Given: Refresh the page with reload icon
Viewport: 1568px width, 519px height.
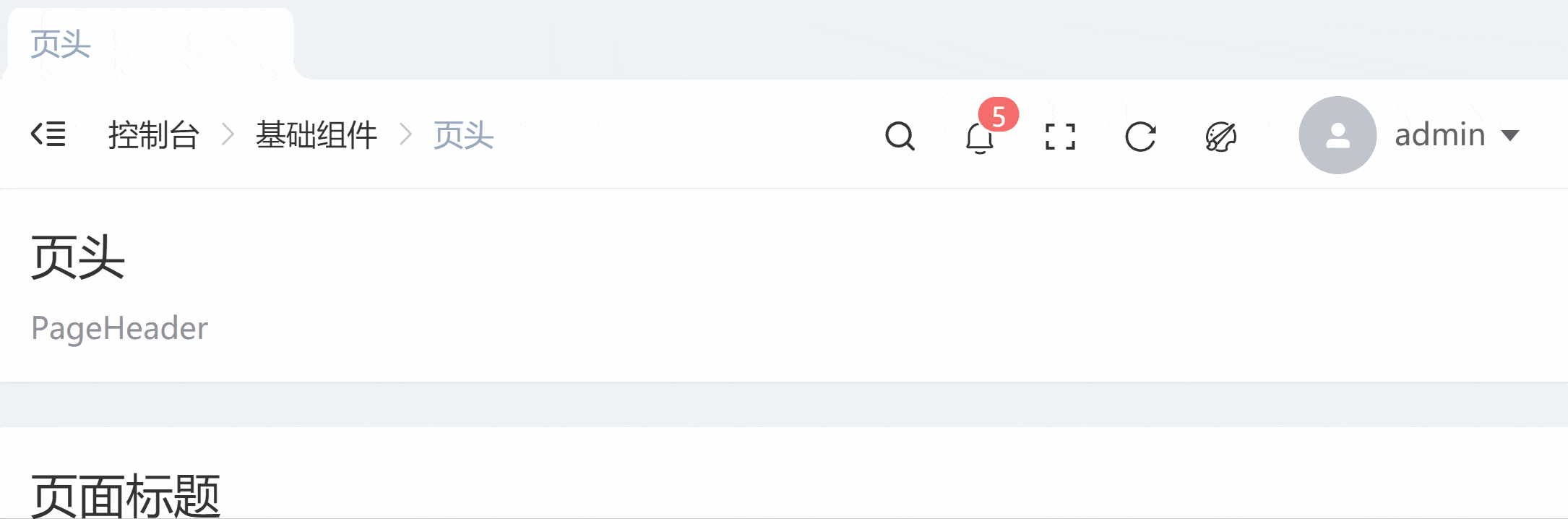Looking at the screenshot, I should pos(1140,136).
